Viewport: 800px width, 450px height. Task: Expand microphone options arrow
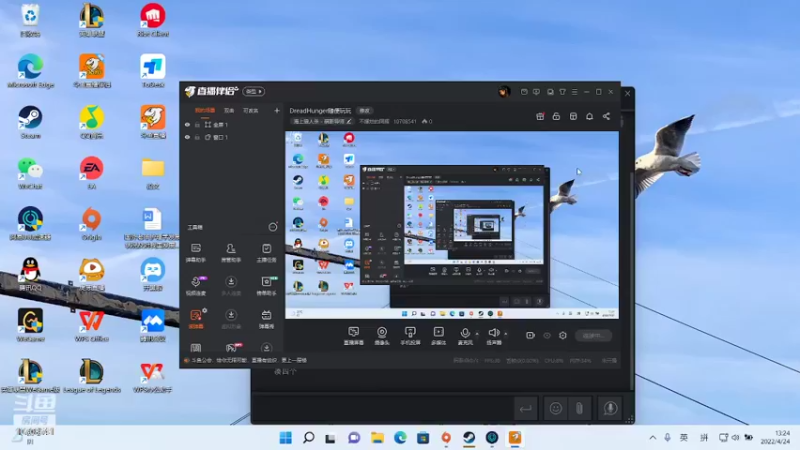[x=477, y=334]
